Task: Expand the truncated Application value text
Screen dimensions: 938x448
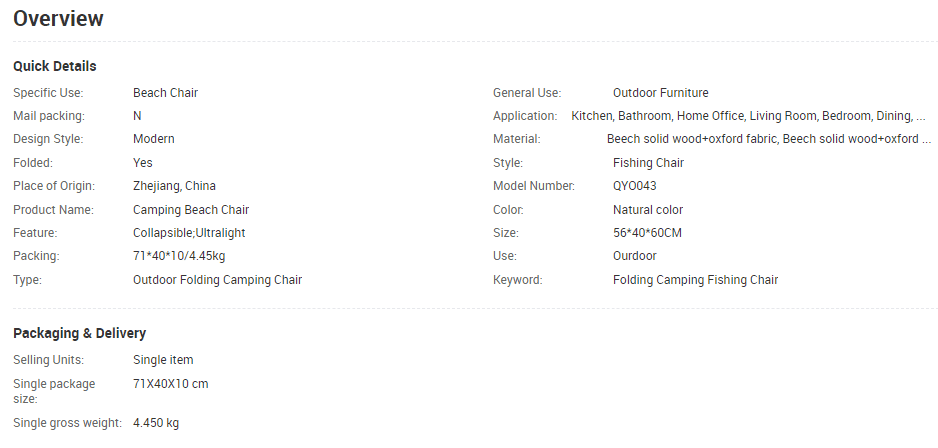Action: click(748, 116)
